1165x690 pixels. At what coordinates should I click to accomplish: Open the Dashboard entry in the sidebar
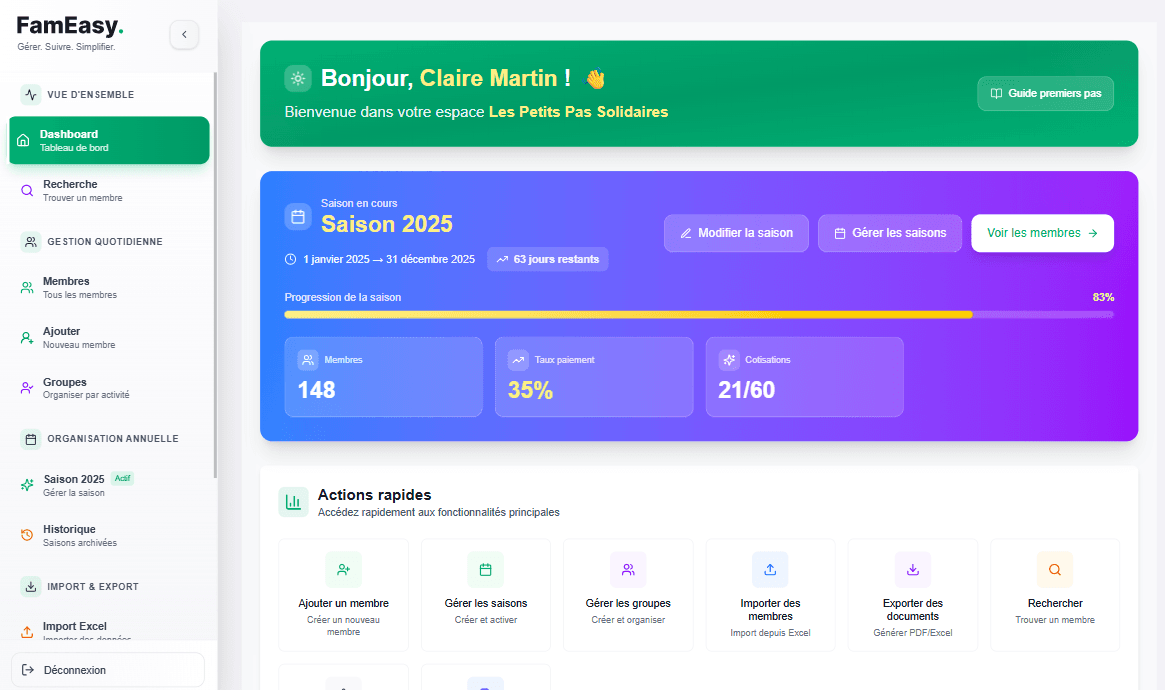[x=108, y=139]
